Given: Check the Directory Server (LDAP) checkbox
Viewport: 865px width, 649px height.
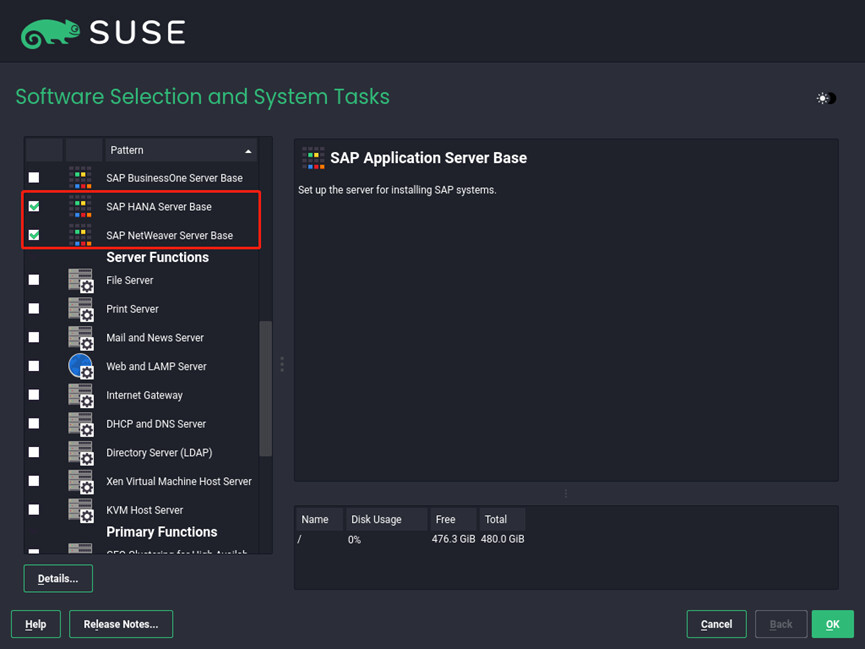Looking at the screenshot, I should tap(34, 452).
